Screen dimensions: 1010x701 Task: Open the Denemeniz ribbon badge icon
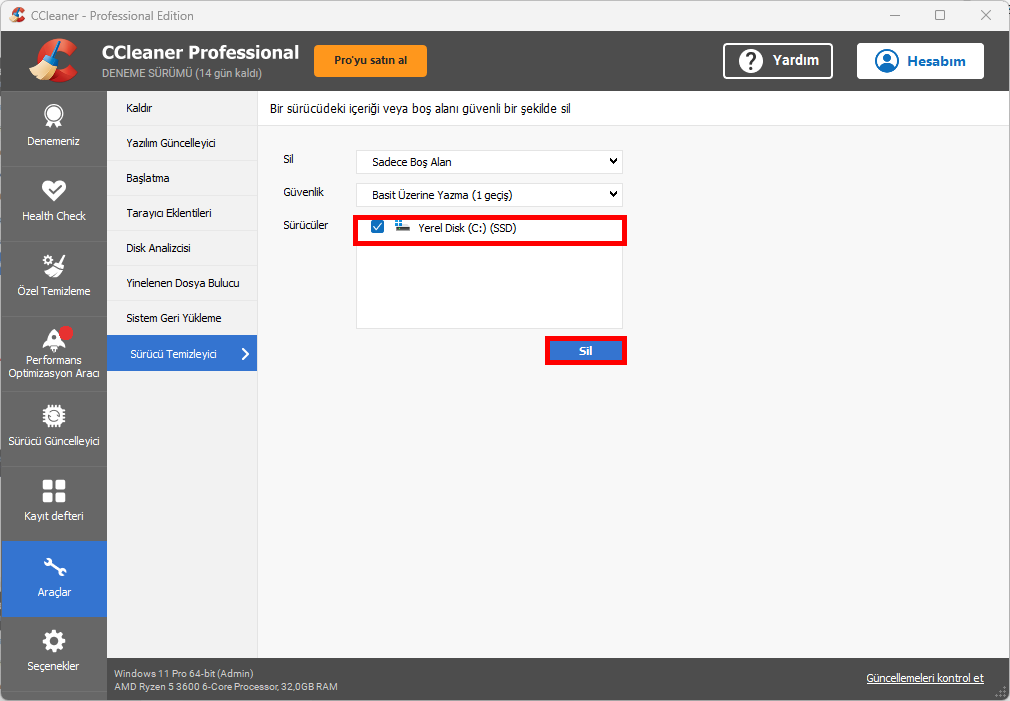[x=53, y=115]
